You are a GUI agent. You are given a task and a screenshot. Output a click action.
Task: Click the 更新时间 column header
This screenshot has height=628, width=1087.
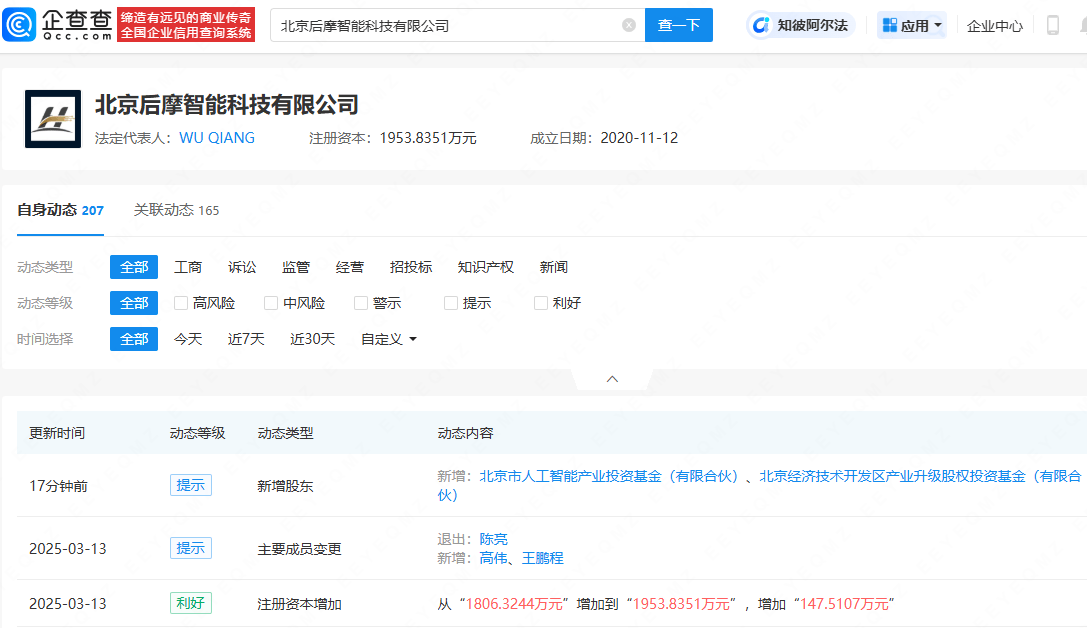[x=57, y=433]
